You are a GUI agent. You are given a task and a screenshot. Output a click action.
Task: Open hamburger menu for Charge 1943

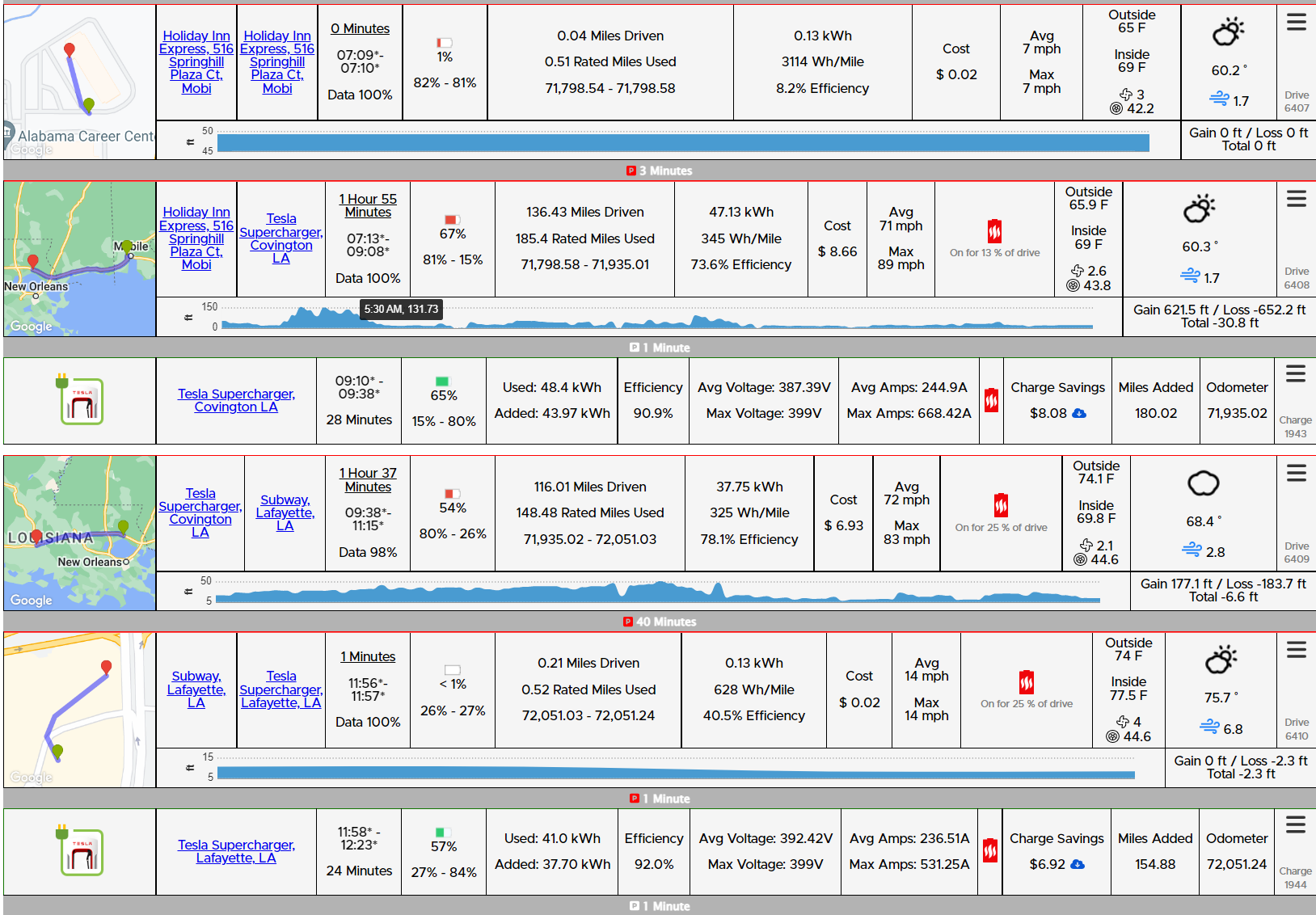[1295, 373]
